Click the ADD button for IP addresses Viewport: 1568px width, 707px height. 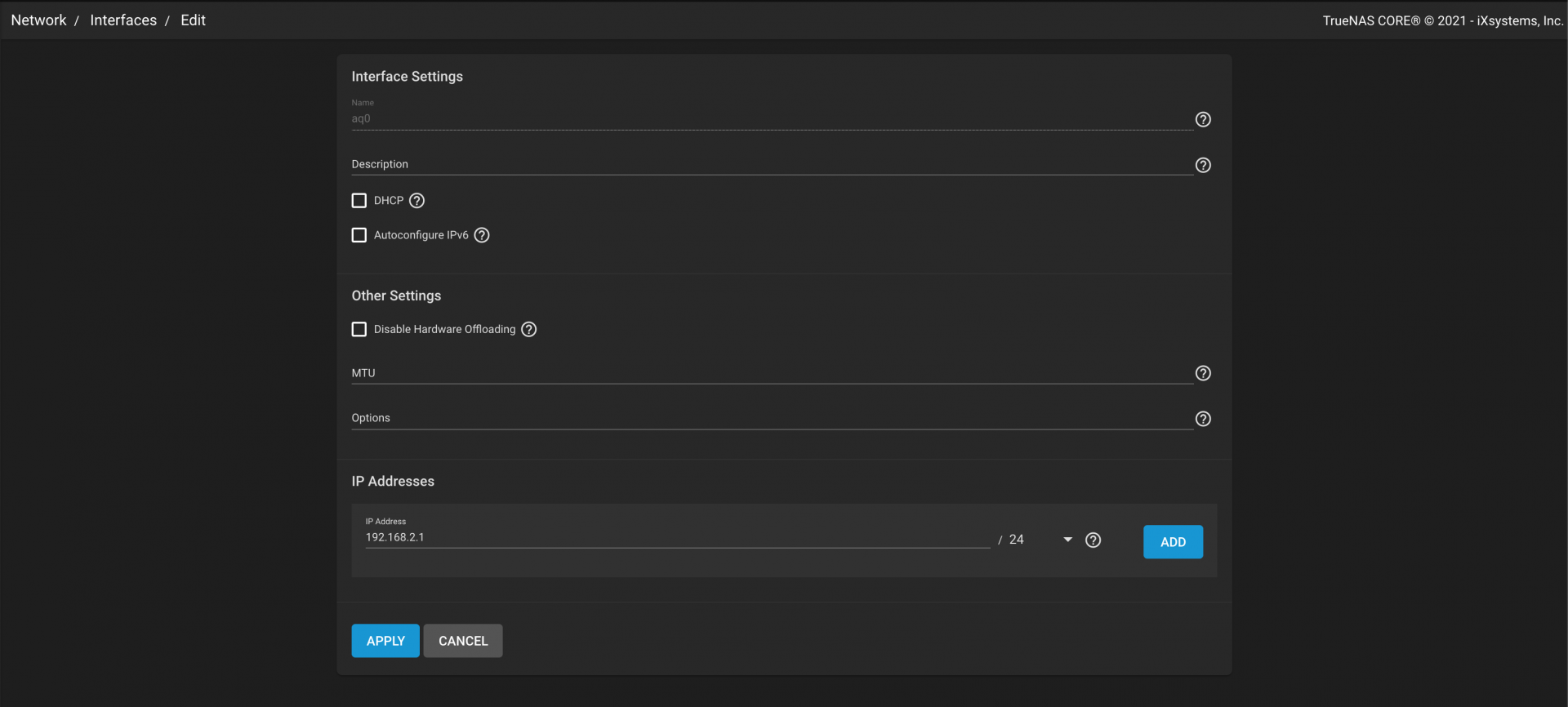[1173, 542]
